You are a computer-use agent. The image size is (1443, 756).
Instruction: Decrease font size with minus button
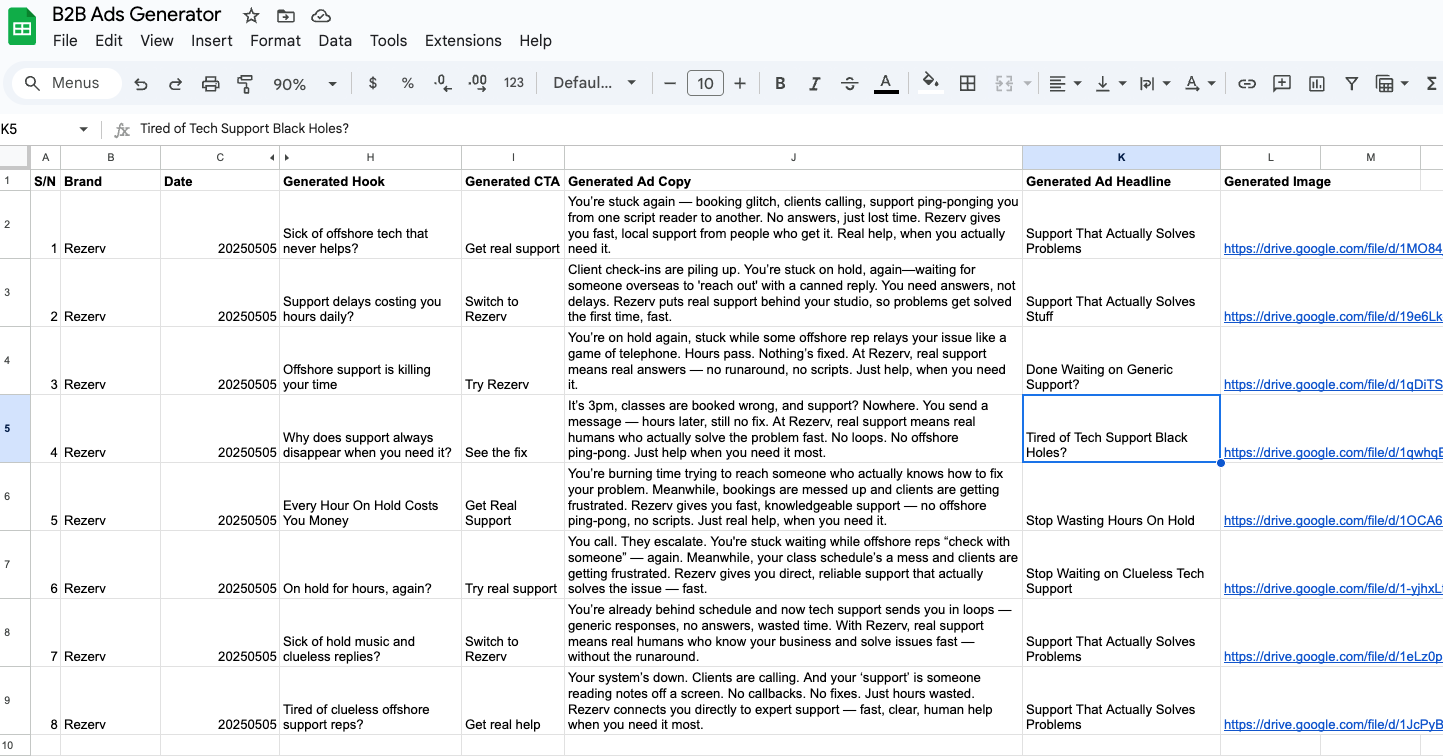pos(670,83)
